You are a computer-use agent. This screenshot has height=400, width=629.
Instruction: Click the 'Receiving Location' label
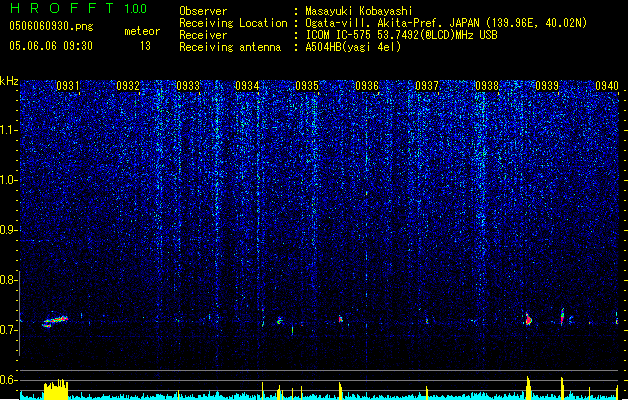(x=233, y=23)
